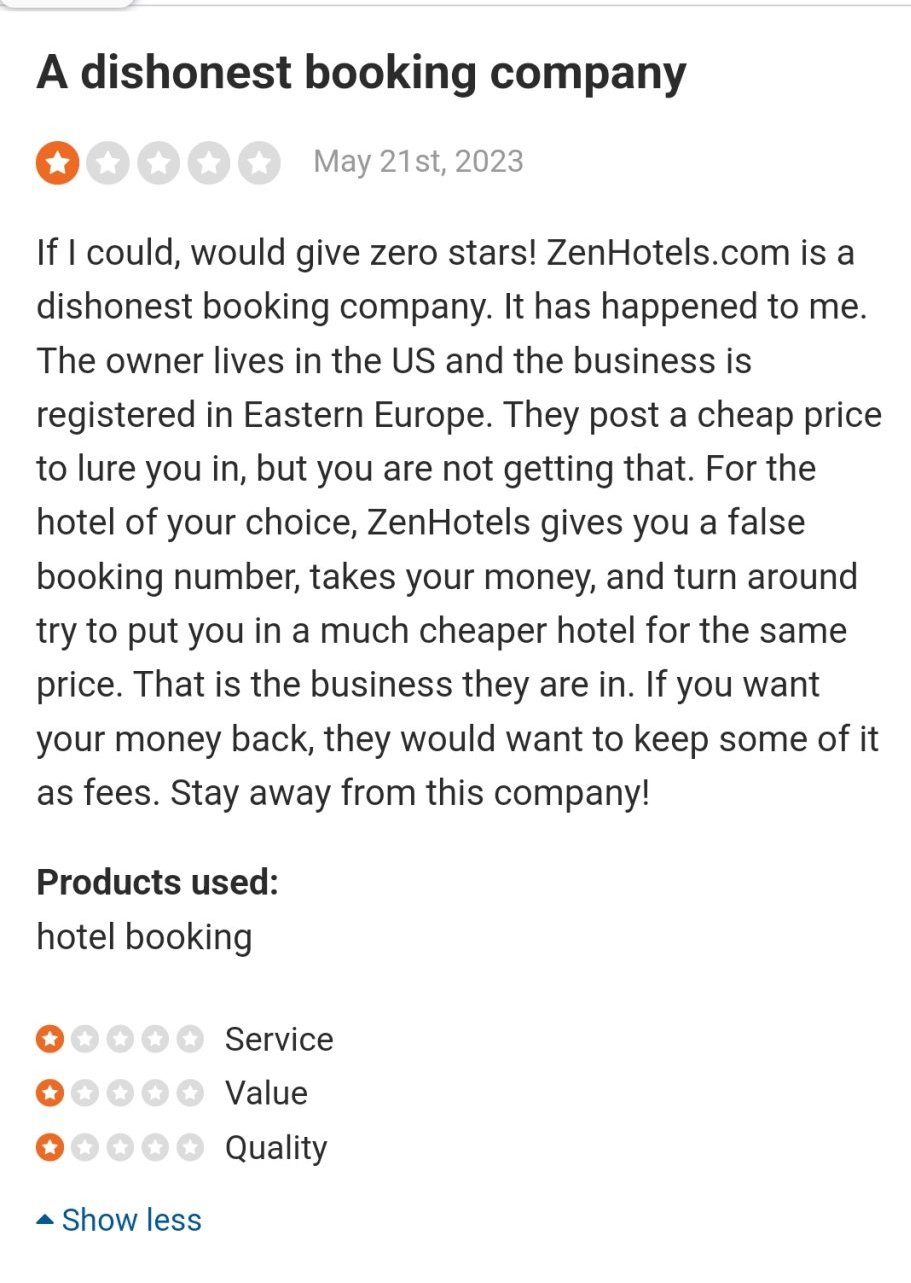Click the second star in the Value row
Image resolution: width=911 pixels, height=1283 pixels.
[84, 1093]
